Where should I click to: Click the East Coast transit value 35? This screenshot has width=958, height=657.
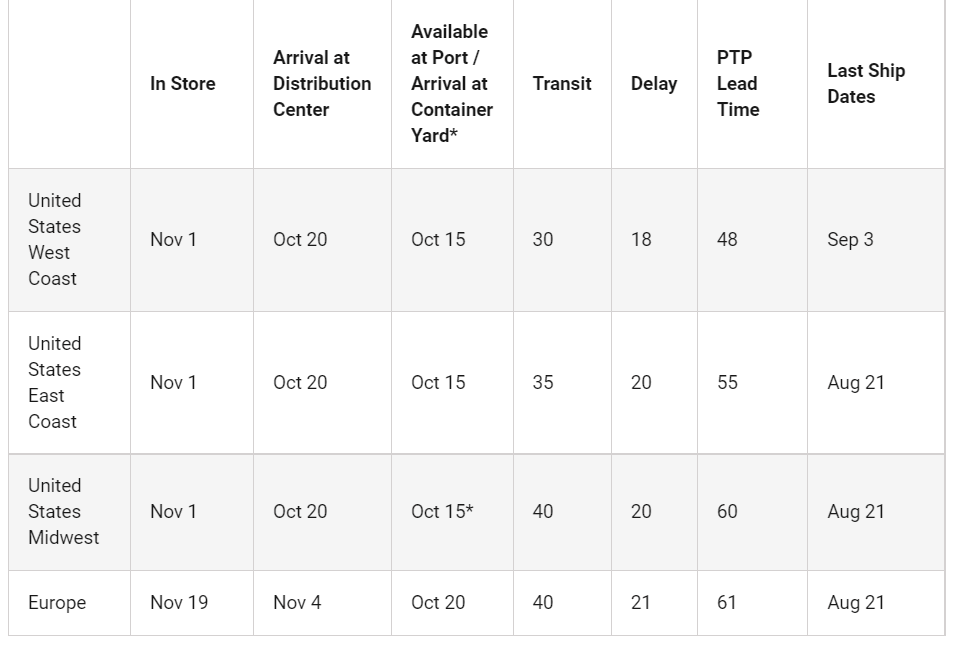pyautogui.click(x=543, y=383)
